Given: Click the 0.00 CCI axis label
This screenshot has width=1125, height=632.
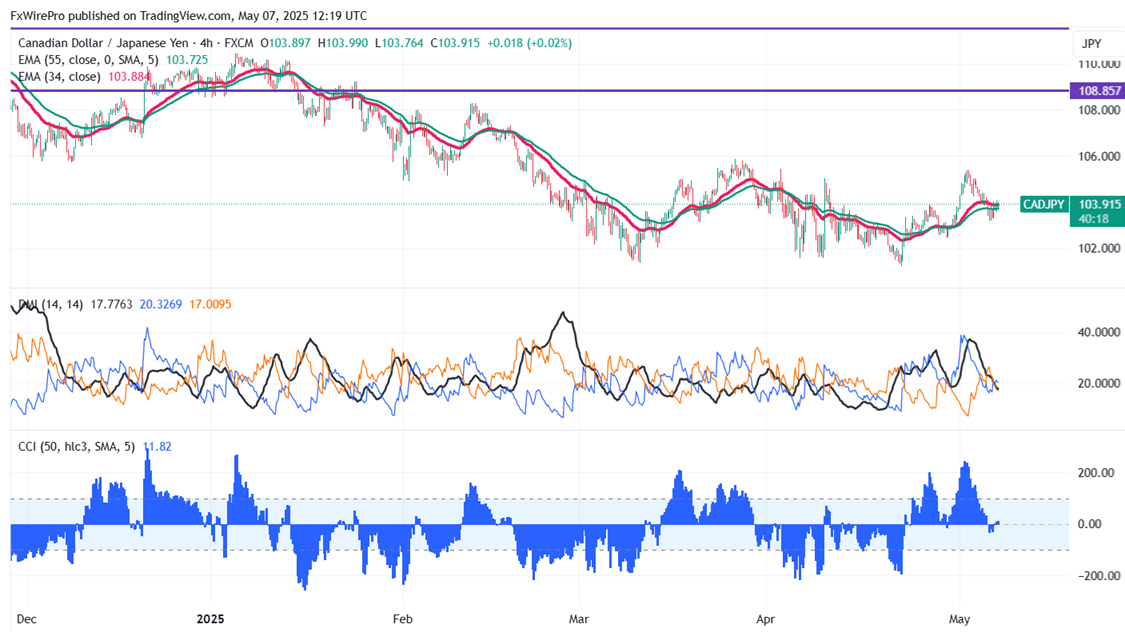Looking at the screenshot, I should pos(1090,524).
